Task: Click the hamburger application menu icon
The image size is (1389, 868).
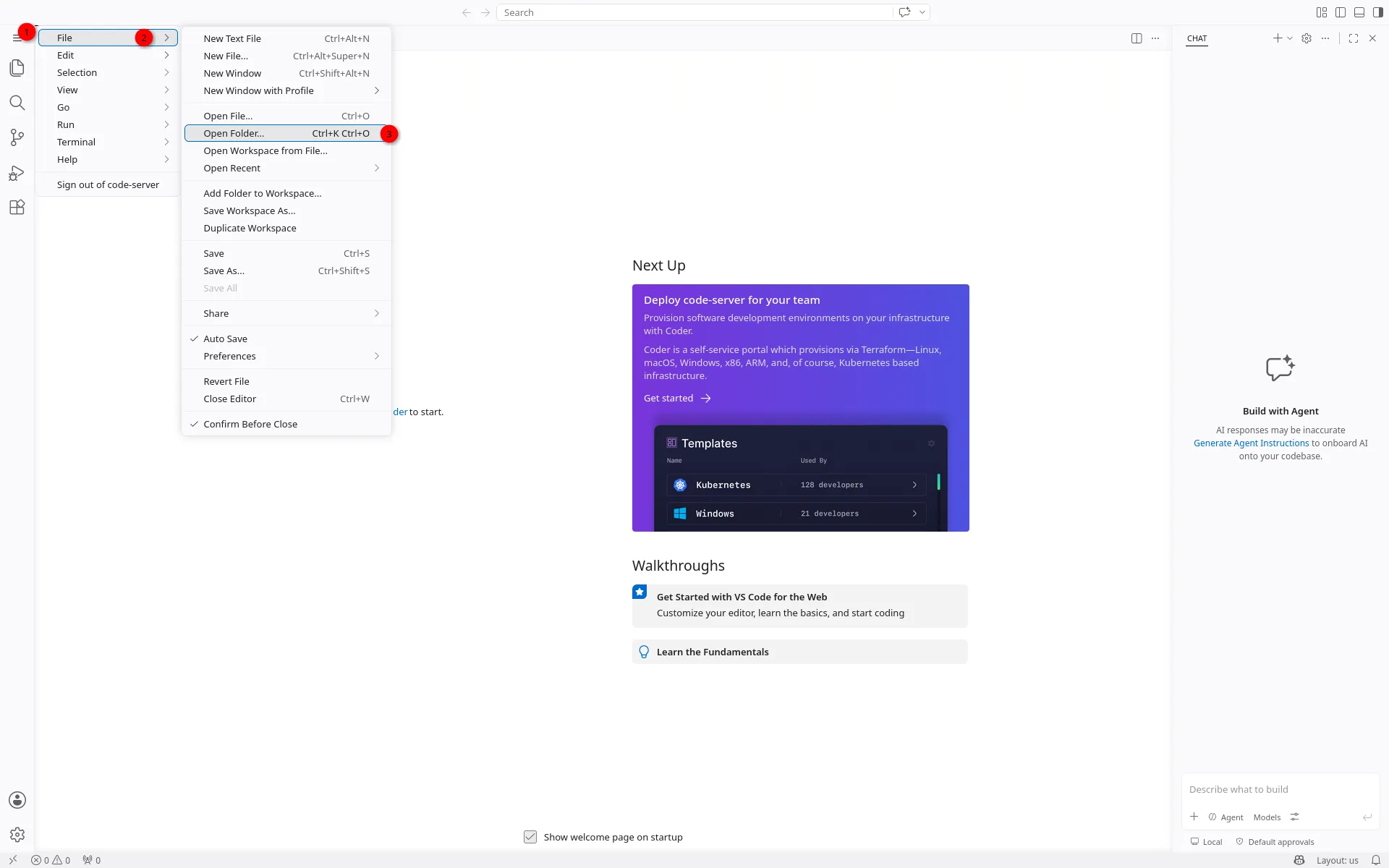Action: pyautogui.click(x=17, y=38)
